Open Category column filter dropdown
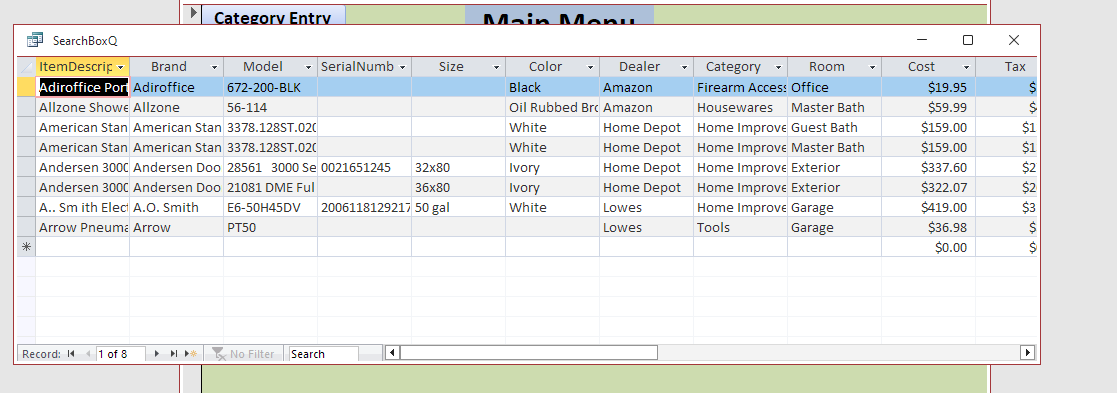1117x393 pixels. tap(779, 67)
